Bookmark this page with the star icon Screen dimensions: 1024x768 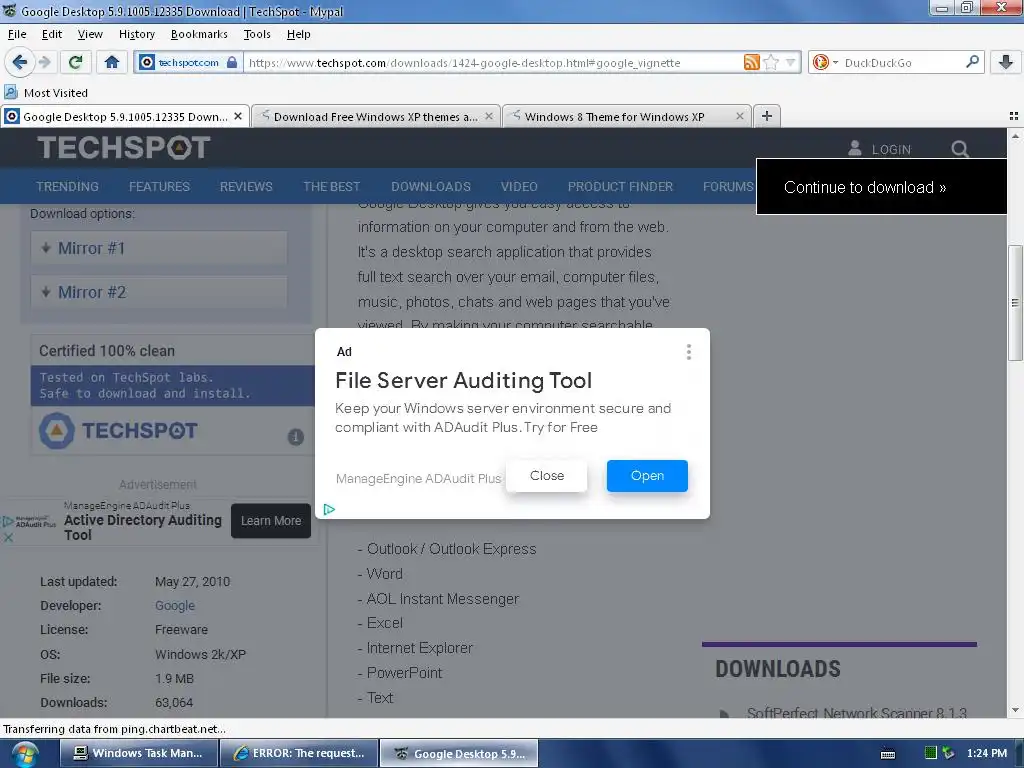771,62
